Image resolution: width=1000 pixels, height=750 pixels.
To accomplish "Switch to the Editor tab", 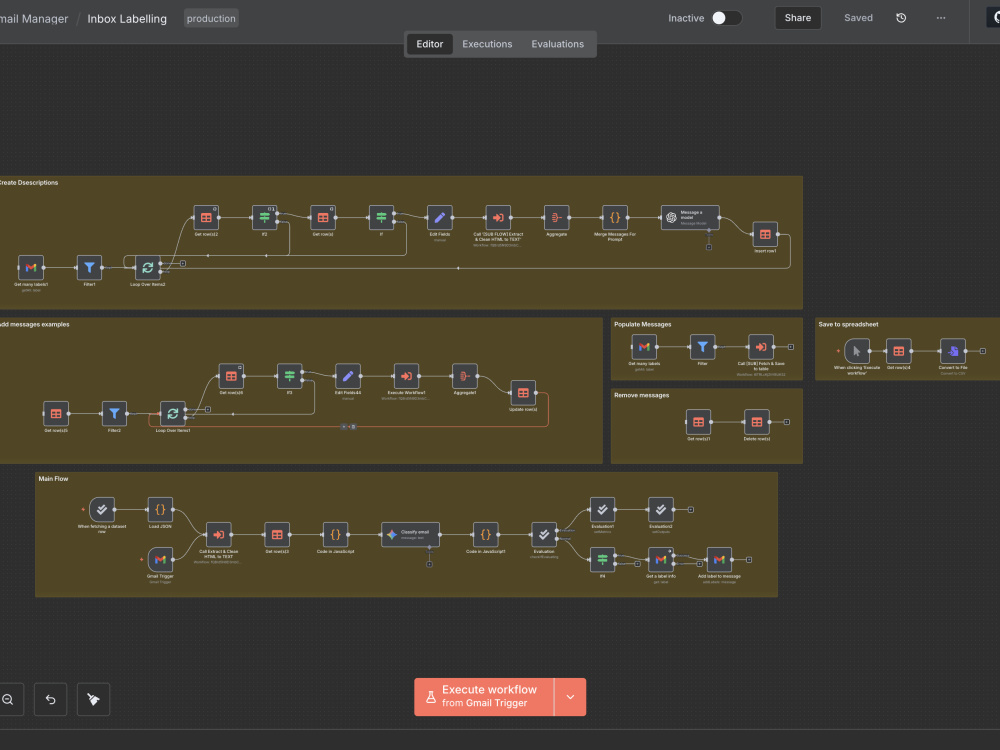I will point(429,44).
